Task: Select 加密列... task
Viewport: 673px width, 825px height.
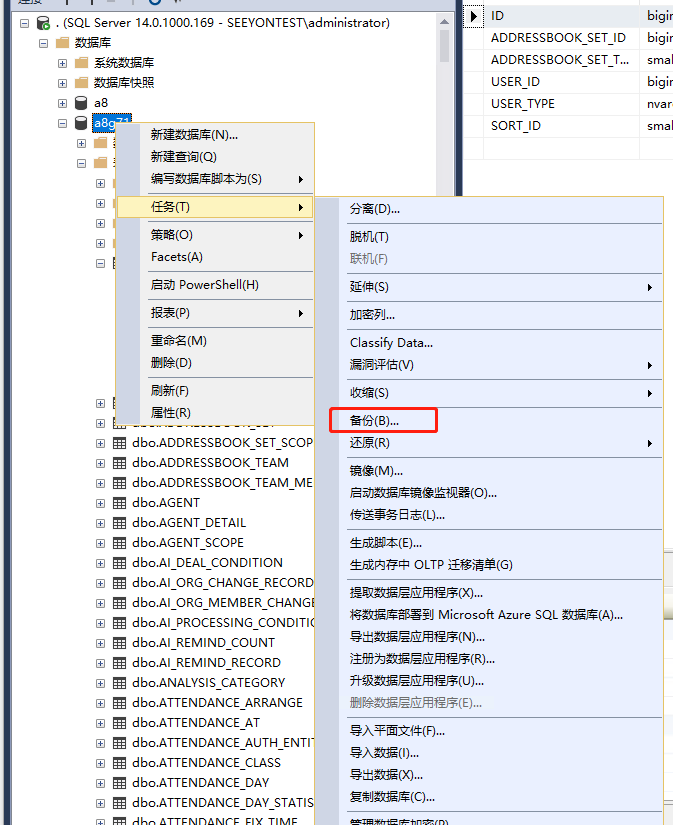Action: [489, 315]
